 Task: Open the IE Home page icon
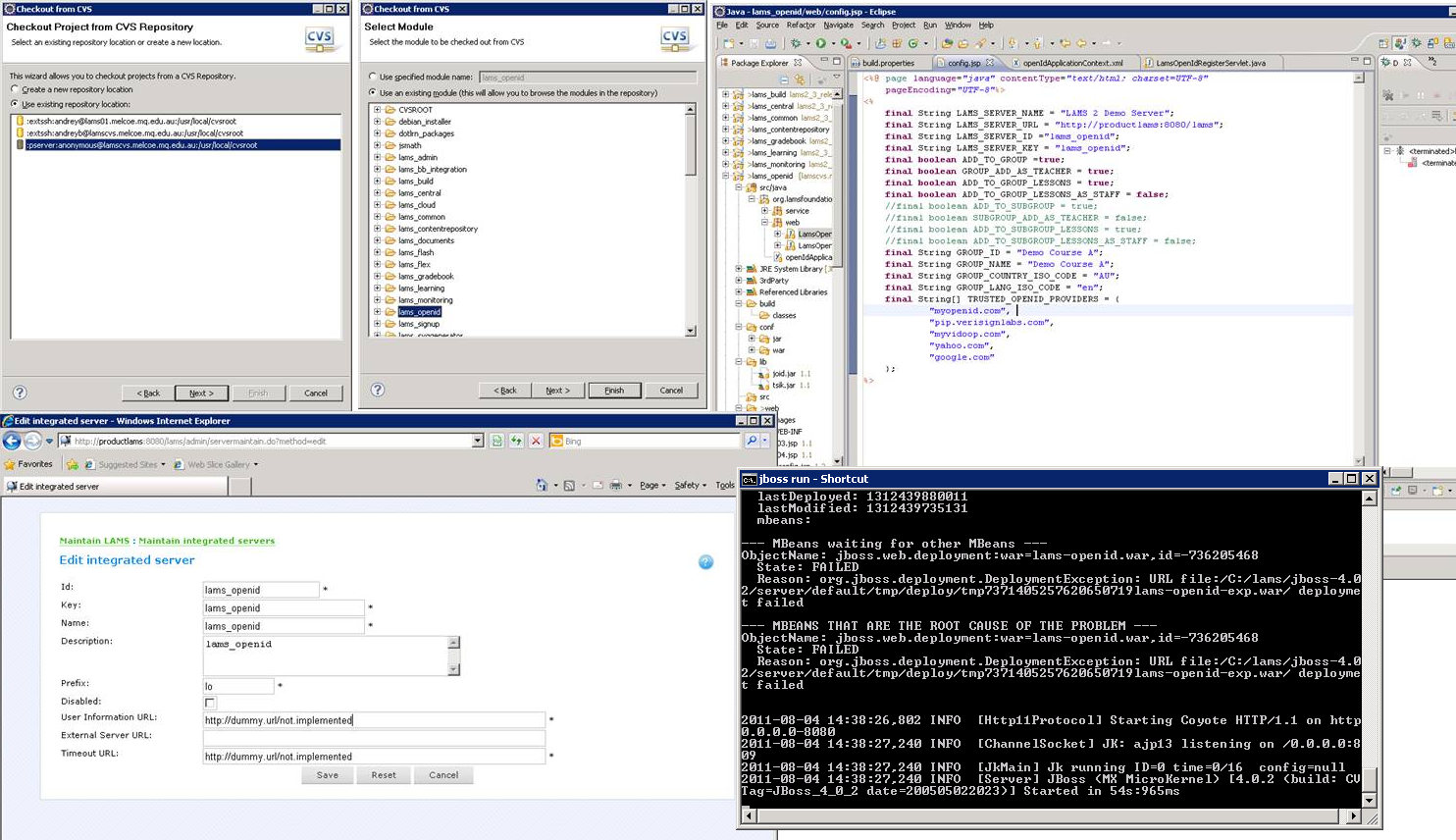pyautogui.click(x=542, y=486)
